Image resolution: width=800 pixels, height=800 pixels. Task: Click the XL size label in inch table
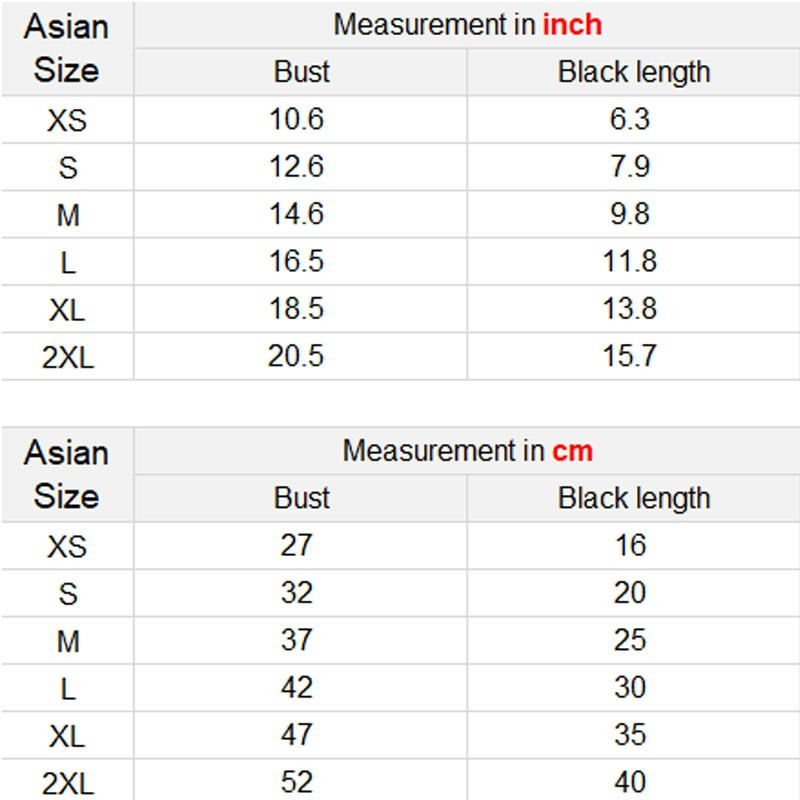[x=67, y=310]
